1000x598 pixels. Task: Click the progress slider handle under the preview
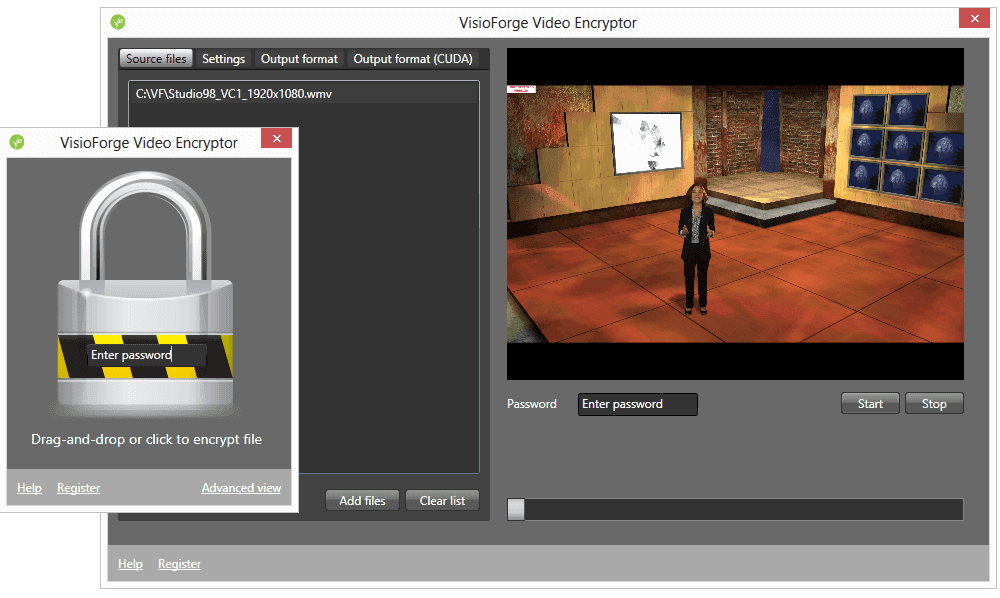(516, 509)
